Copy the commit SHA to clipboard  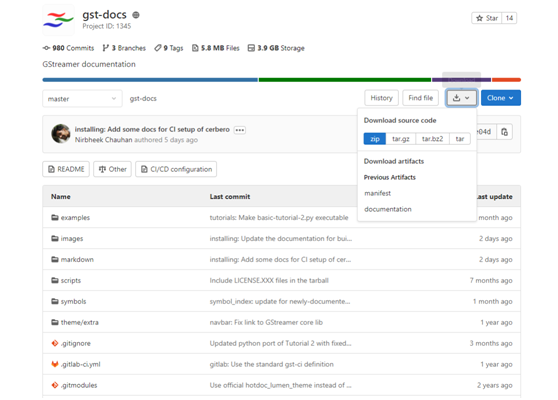coord(504,132)
